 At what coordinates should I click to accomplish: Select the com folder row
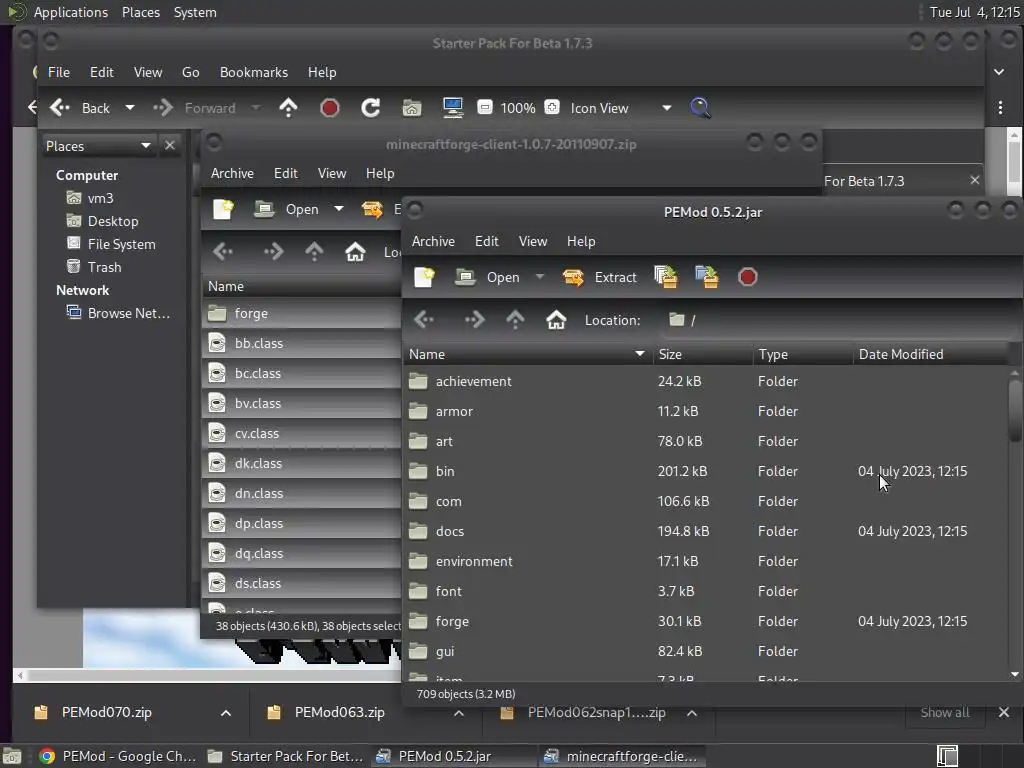click(705, 502)
